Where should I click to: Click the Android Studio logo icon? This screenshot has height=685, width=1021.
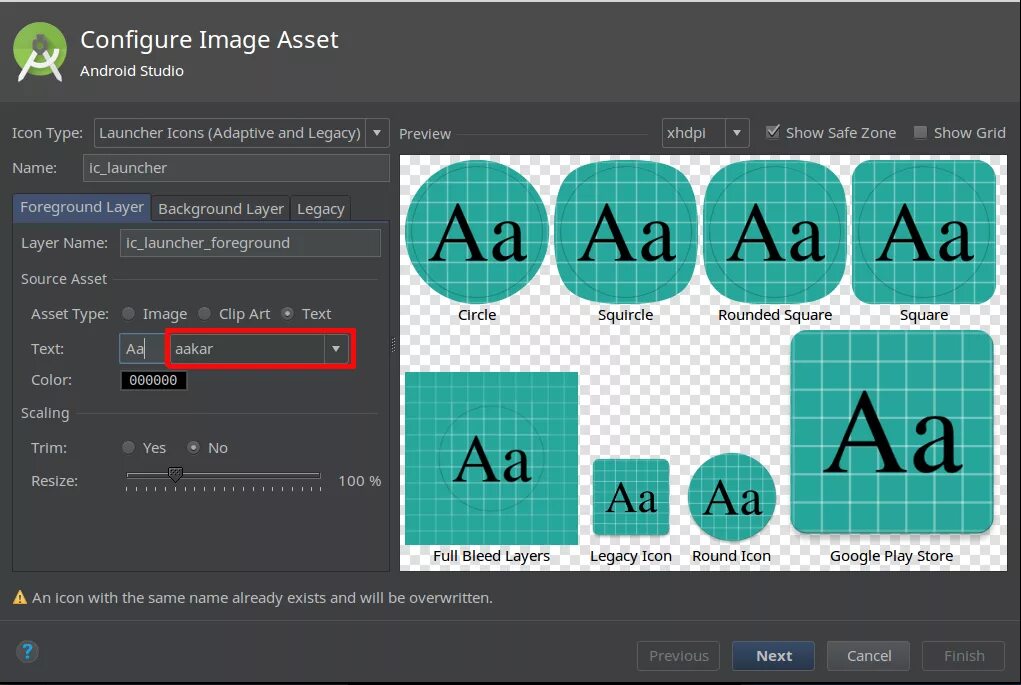(x=40, y=51)
